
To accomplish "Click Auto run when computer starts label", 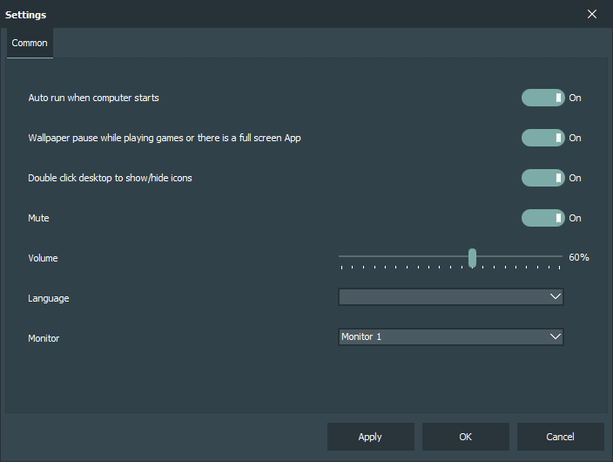I will pos(93,98).
